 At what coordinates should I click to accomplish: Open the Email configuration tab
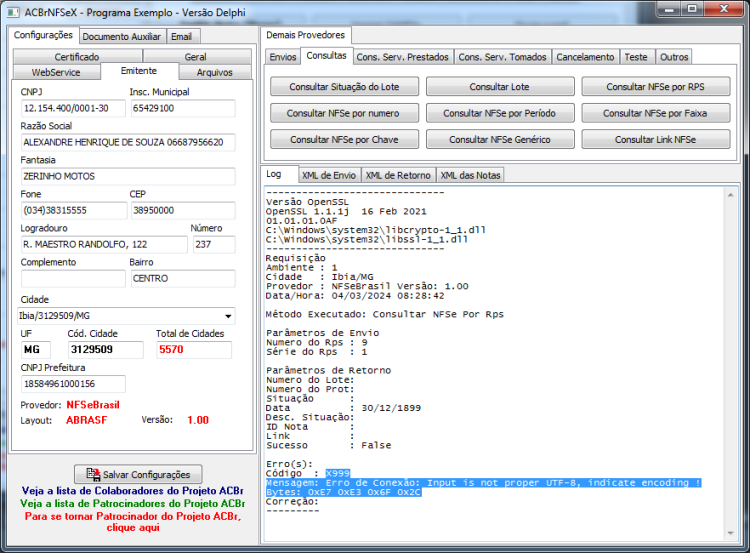[182, 36]
